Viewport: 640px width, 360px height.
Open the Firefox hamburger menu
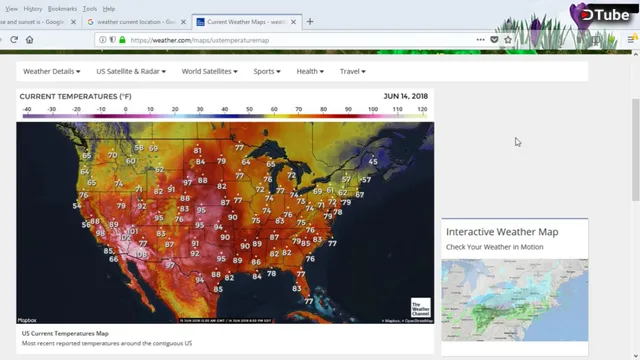pyautogui.click(x=631, y=40)
